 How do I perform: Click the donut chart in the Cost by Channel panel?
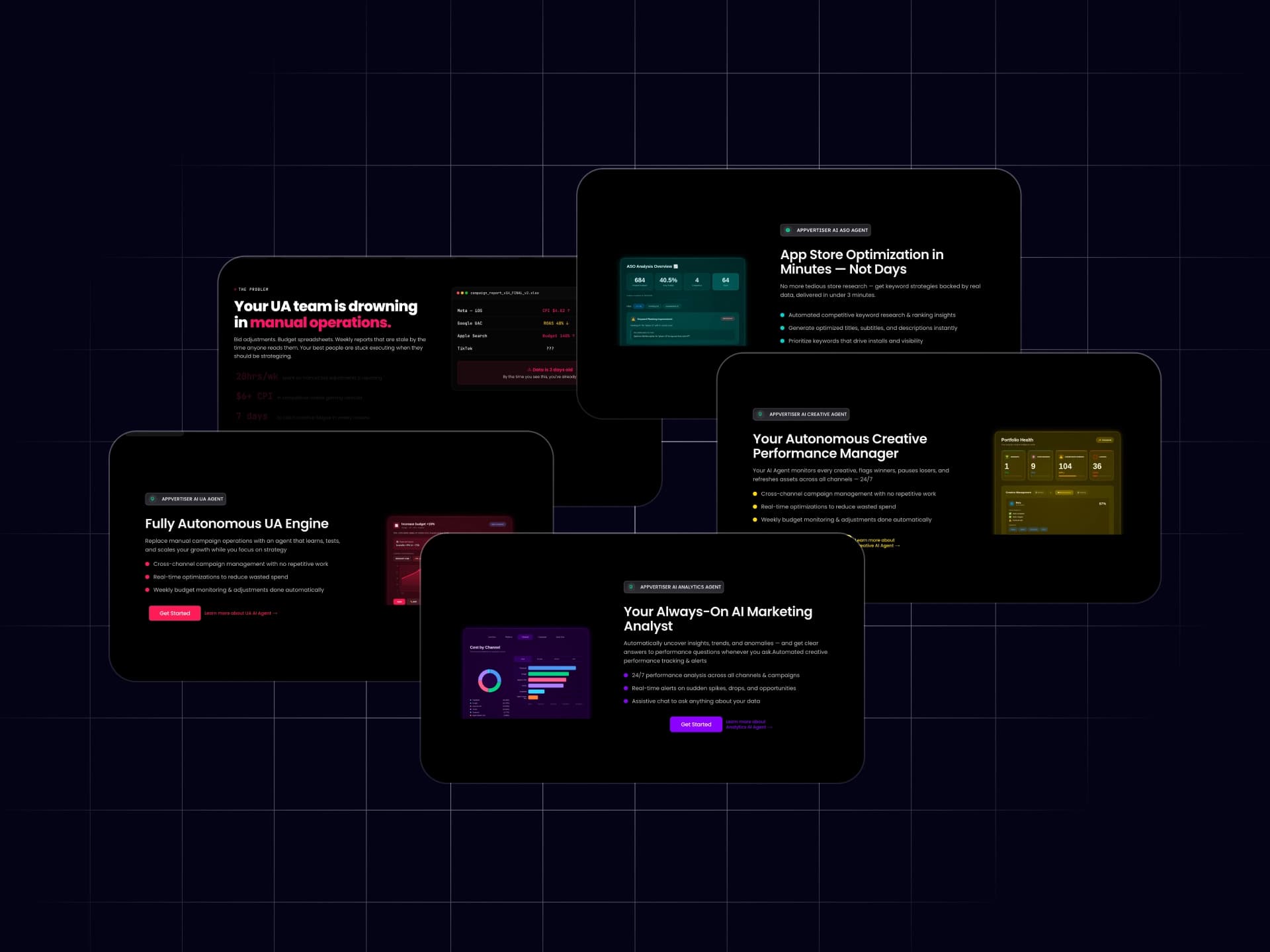point(489,680)
